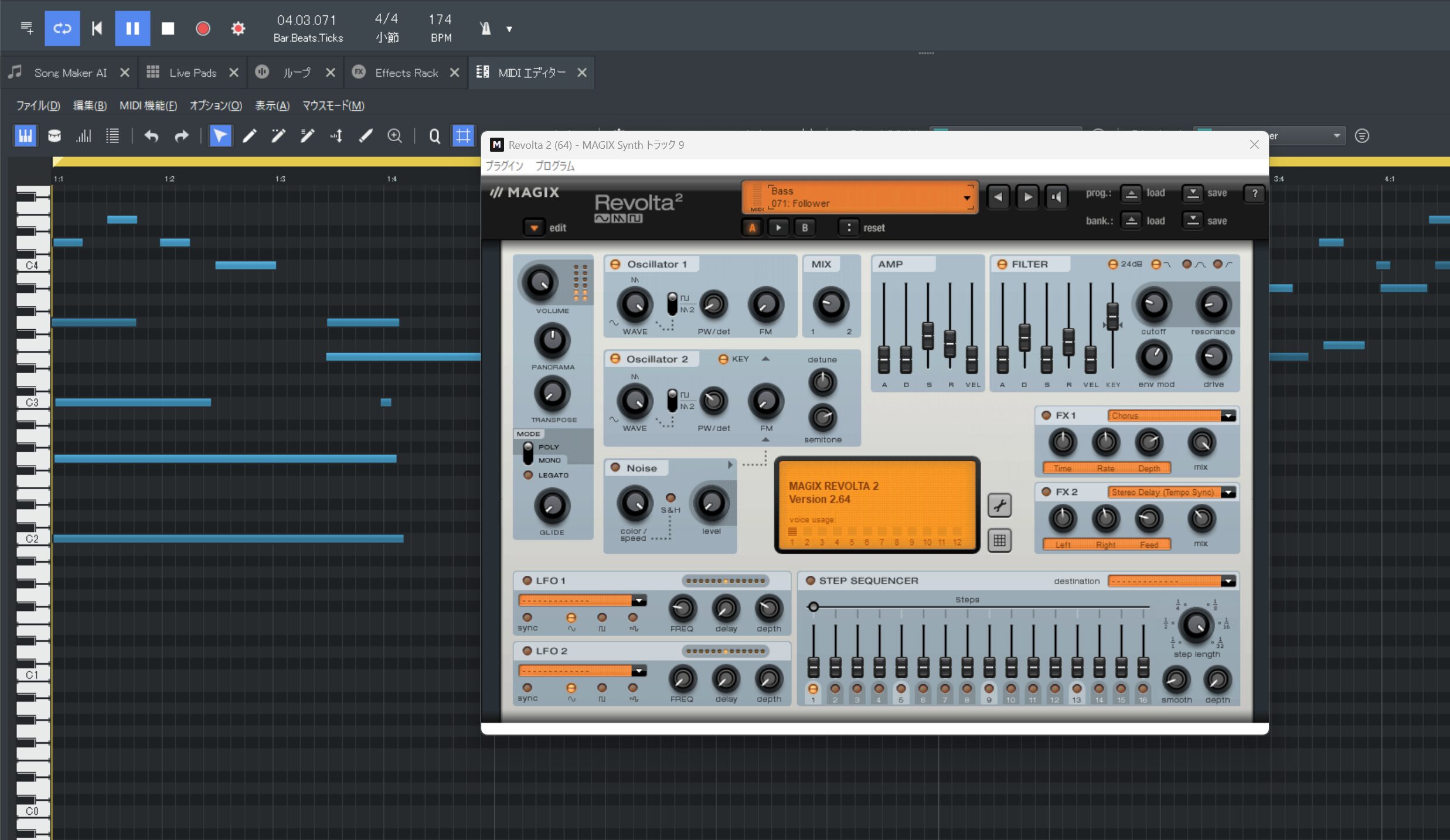Enable the LEGATO mode LED
Screen dimensions: 1450x840
pos(528,475)
